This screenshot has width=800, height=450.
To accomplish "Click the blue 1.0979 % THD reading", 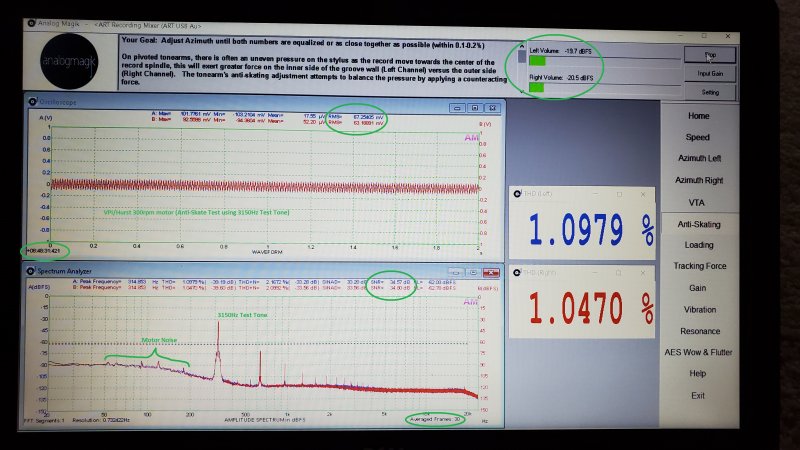I will pos(591,229).
